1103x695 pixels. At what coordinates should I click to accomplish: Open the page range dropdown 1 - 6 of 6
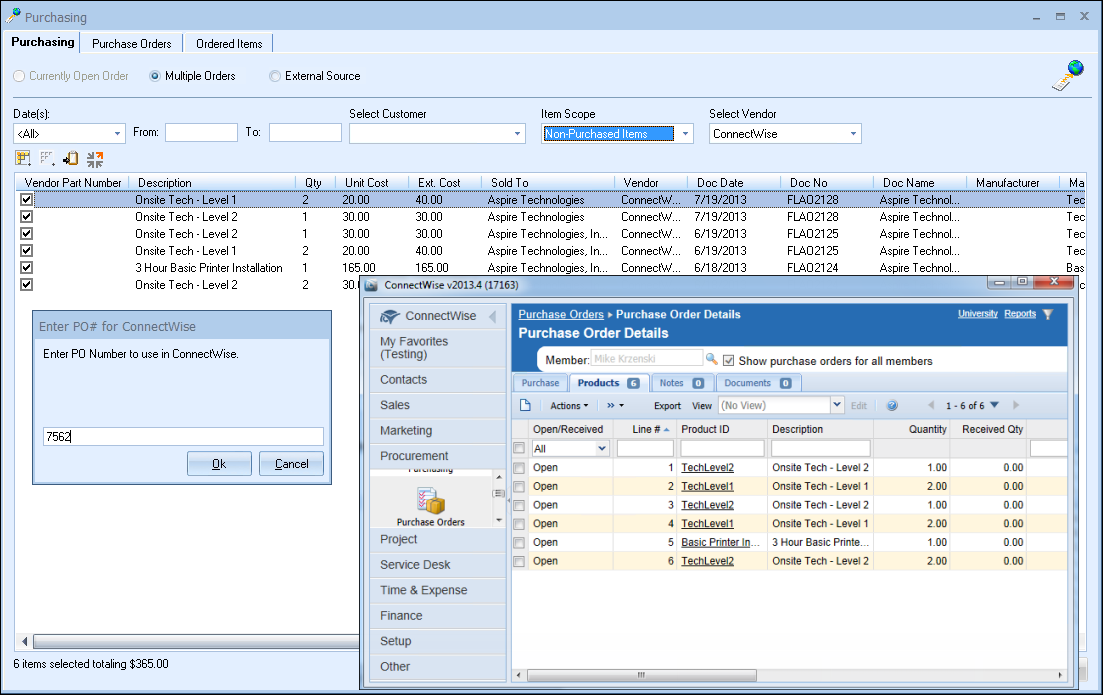[x=995, y=405]
